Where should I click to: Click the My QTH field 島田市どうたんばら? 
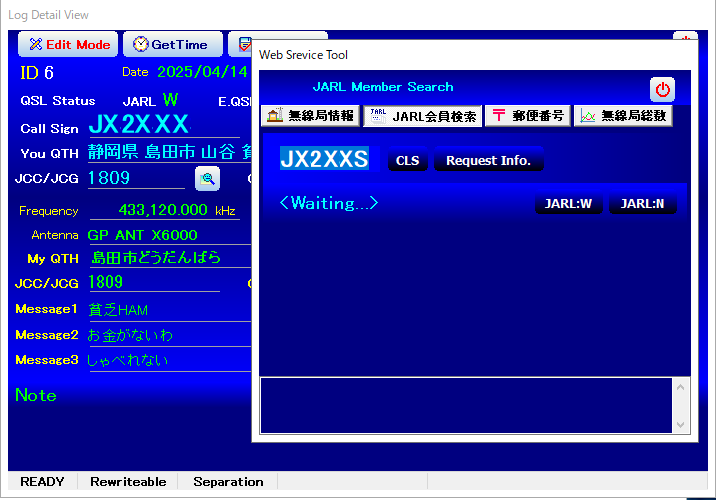[170, 258]
